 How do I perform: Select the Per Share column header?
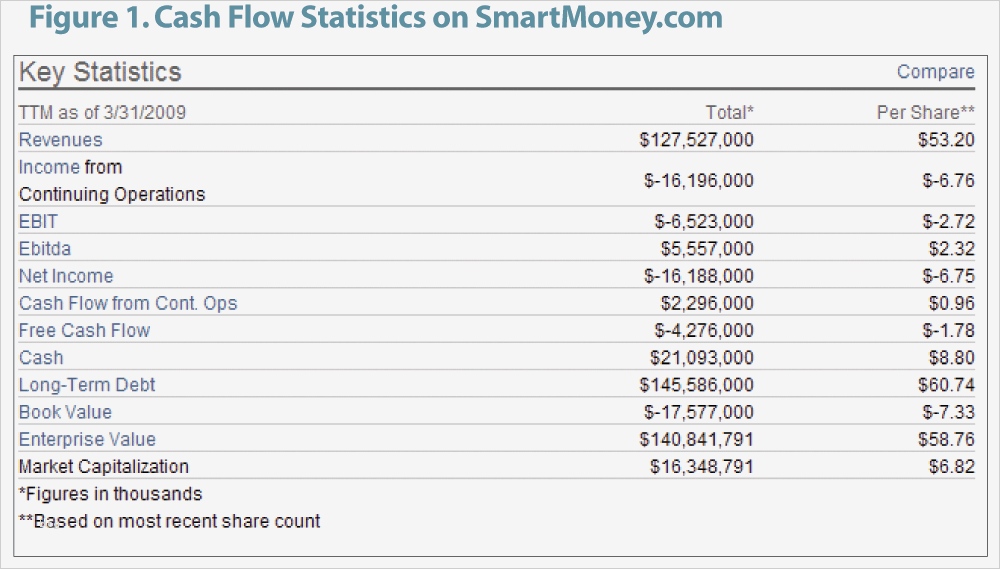click(925, 112)
